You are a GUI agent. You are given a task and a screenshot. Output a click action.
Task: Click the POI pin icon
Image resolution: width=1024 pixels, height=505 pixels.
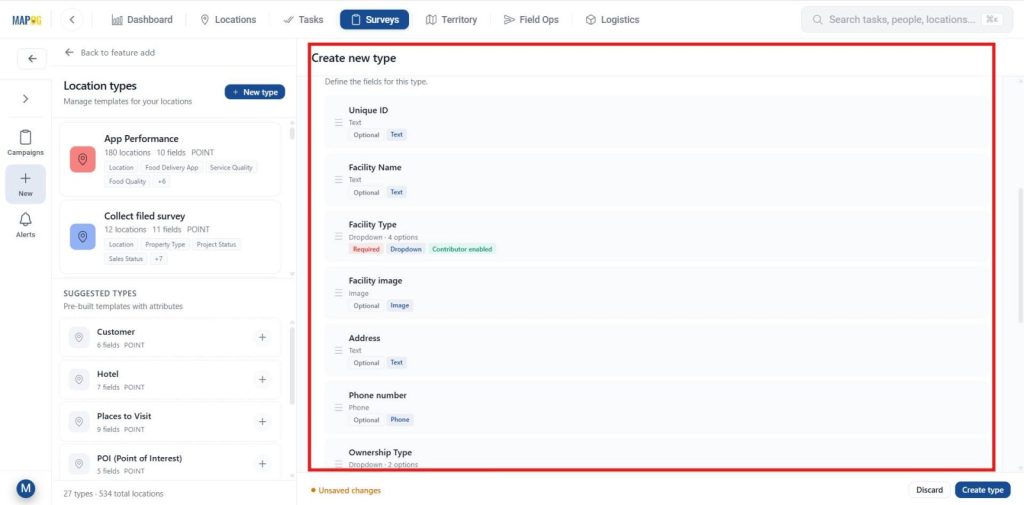tap(79, 463)
